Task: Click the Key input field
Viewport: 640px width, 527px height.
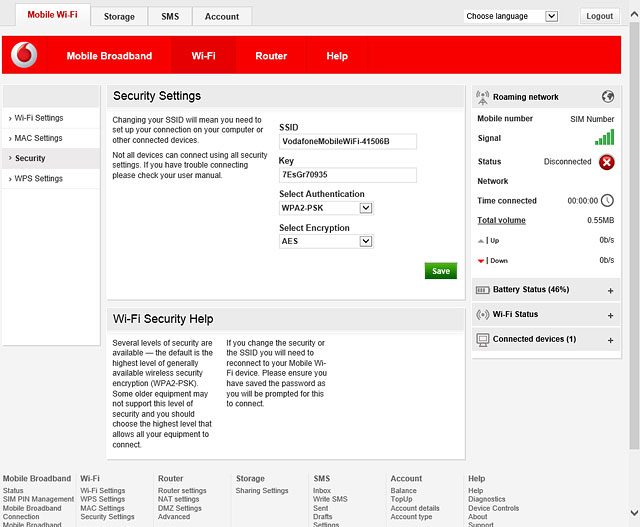Action: click(348, 175)
